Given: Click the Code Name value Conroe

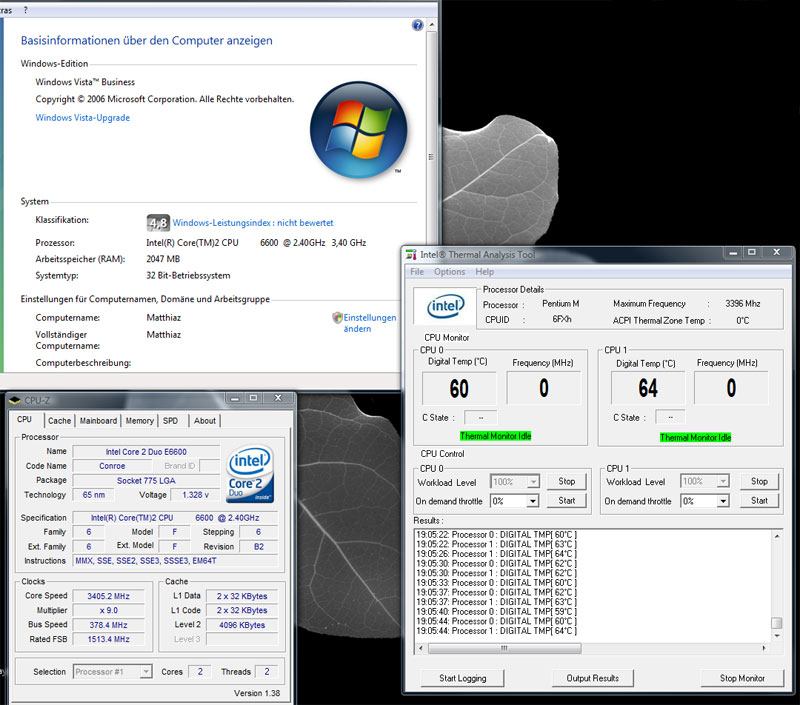Looking at the screenshot, I should (x=112, y=466).
